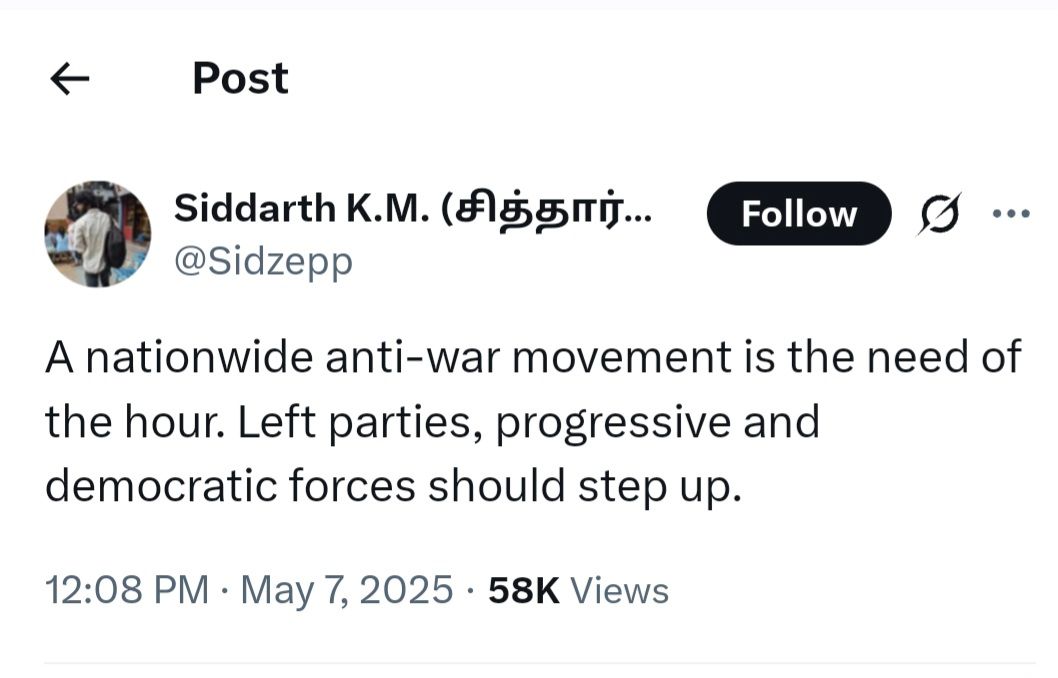This screenshot has height=678, width=1058.
Task: Open the three-dot more options menu
Action: click(x=1011, y=214)
